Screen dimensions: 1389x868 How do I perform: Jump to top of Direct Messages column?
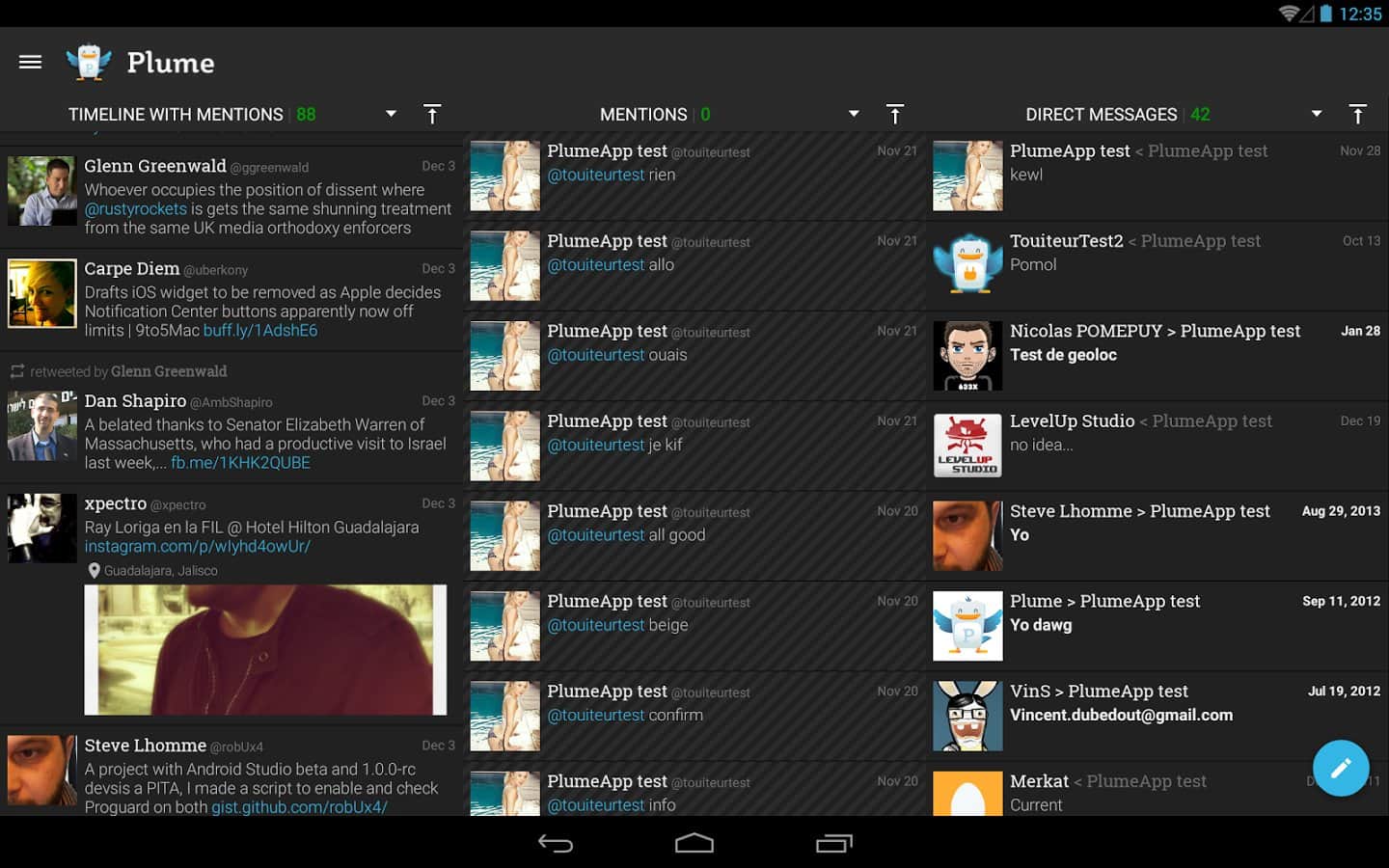[1357, 115]
